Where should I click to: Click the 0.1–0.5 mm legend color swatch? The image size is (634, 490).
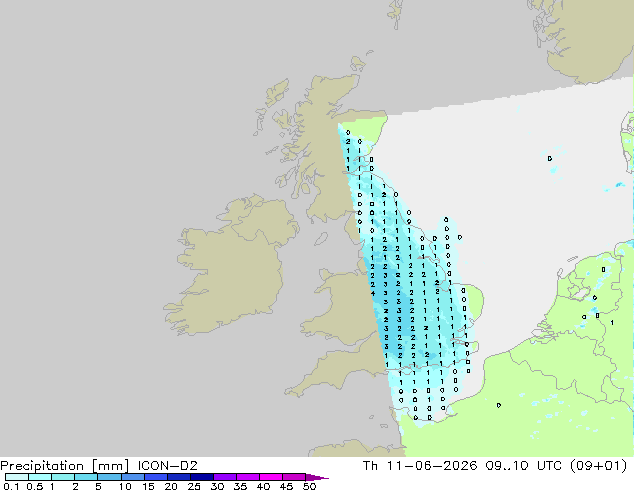[x=17, y=477]
